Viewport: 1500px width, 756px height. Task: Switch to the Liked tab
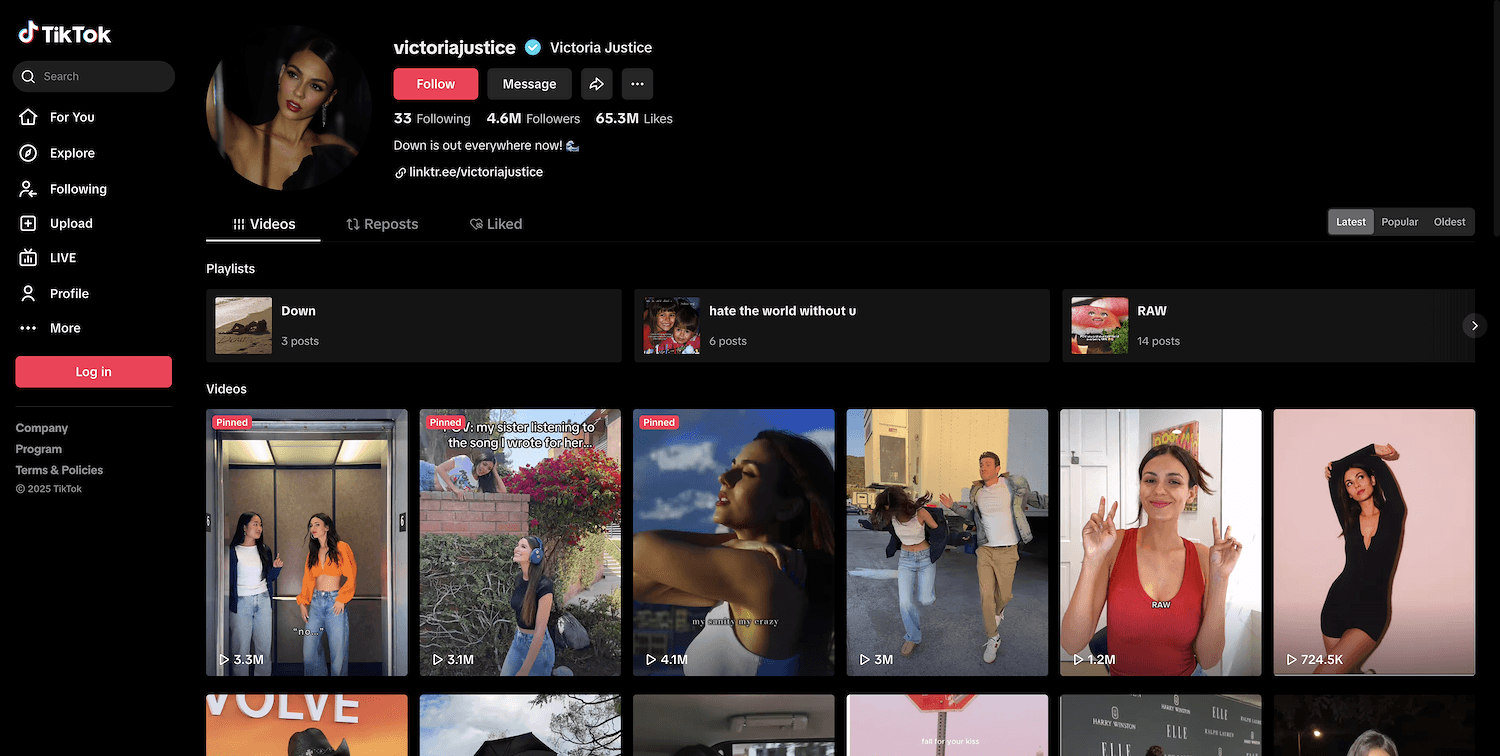496,224
